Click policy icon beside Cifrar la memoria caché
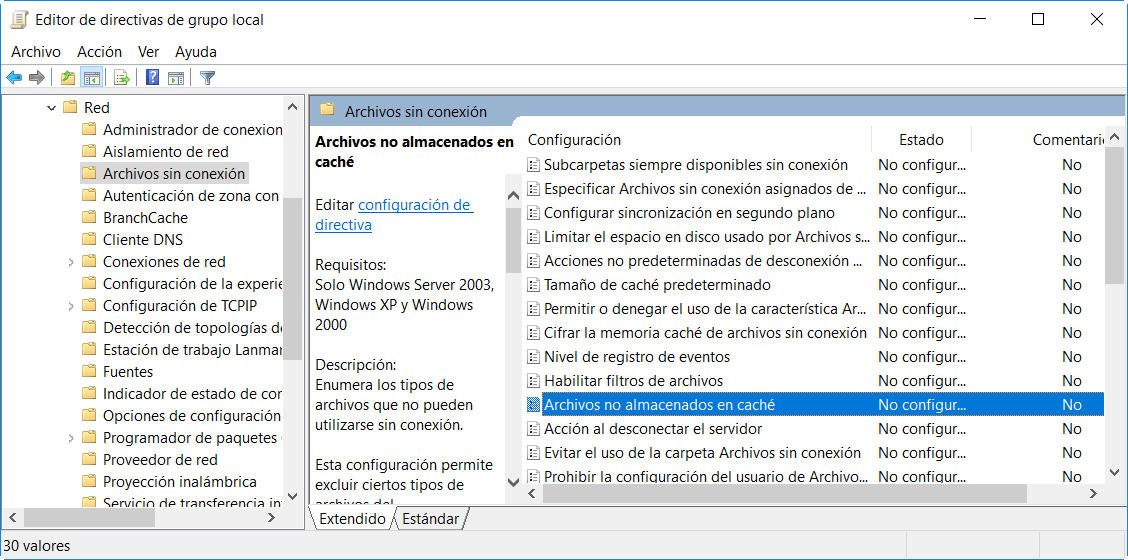This screenshot has height=560, width=1128. (x=534, y=333)
